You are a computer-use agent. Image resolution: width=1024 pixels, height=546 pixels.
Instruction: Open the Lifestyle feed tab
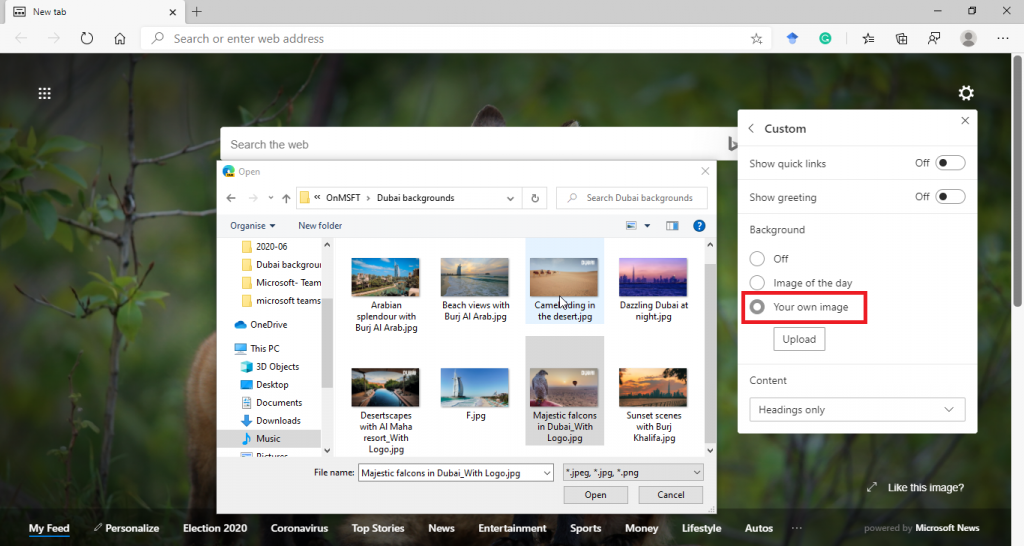click(x=701, y=528)
